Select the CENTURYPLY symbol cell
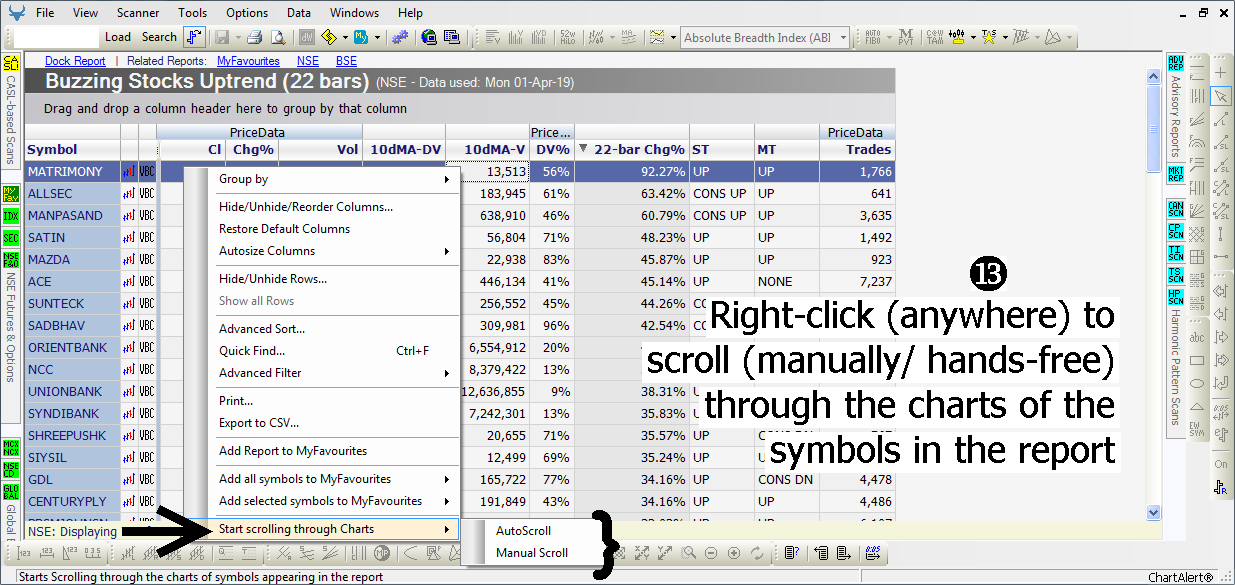Screen dimensions: 1235x585 coord(72,501)
